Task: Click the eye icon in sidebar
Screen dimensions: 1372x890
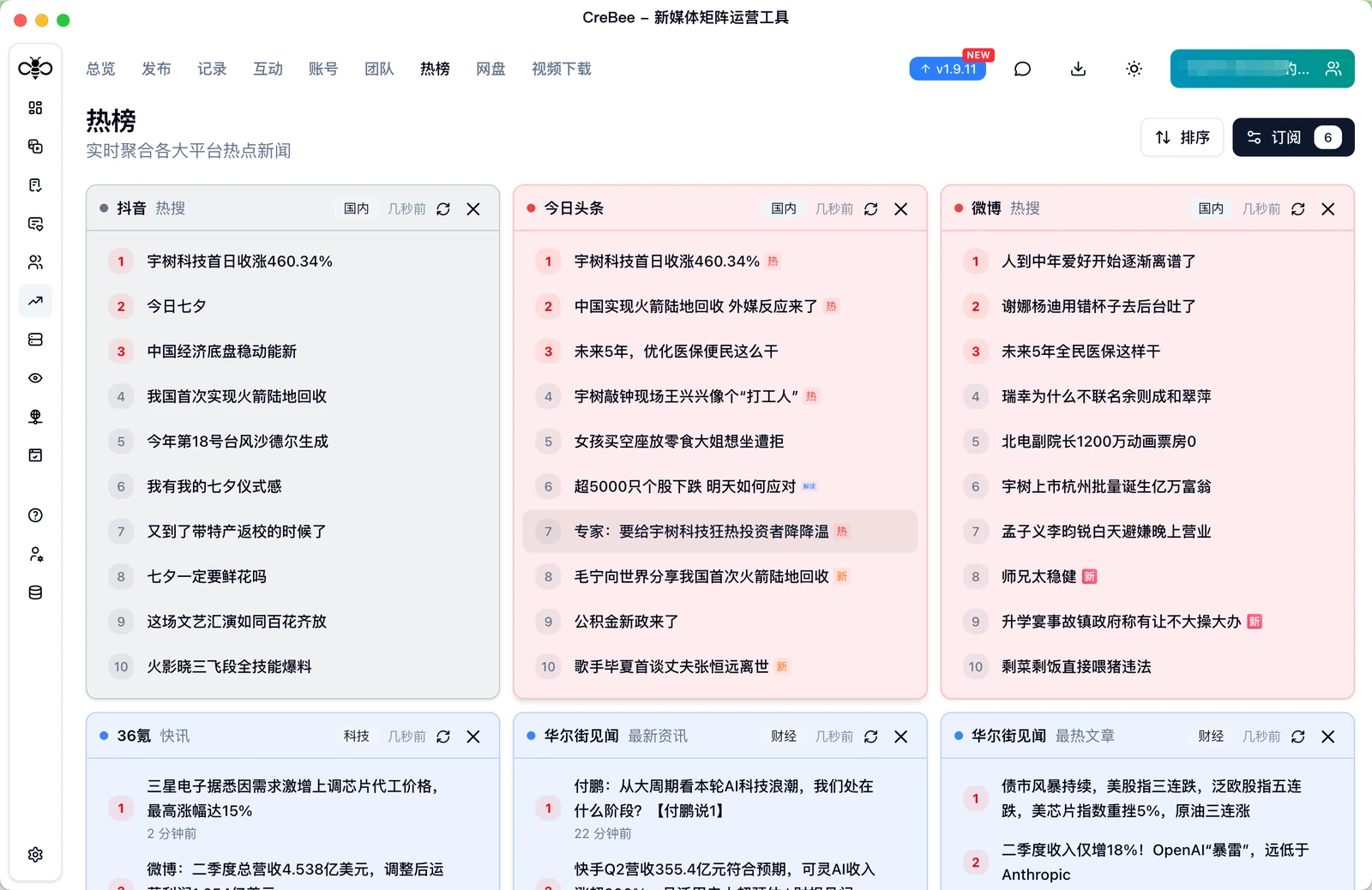Action: (x=35, y=378)
